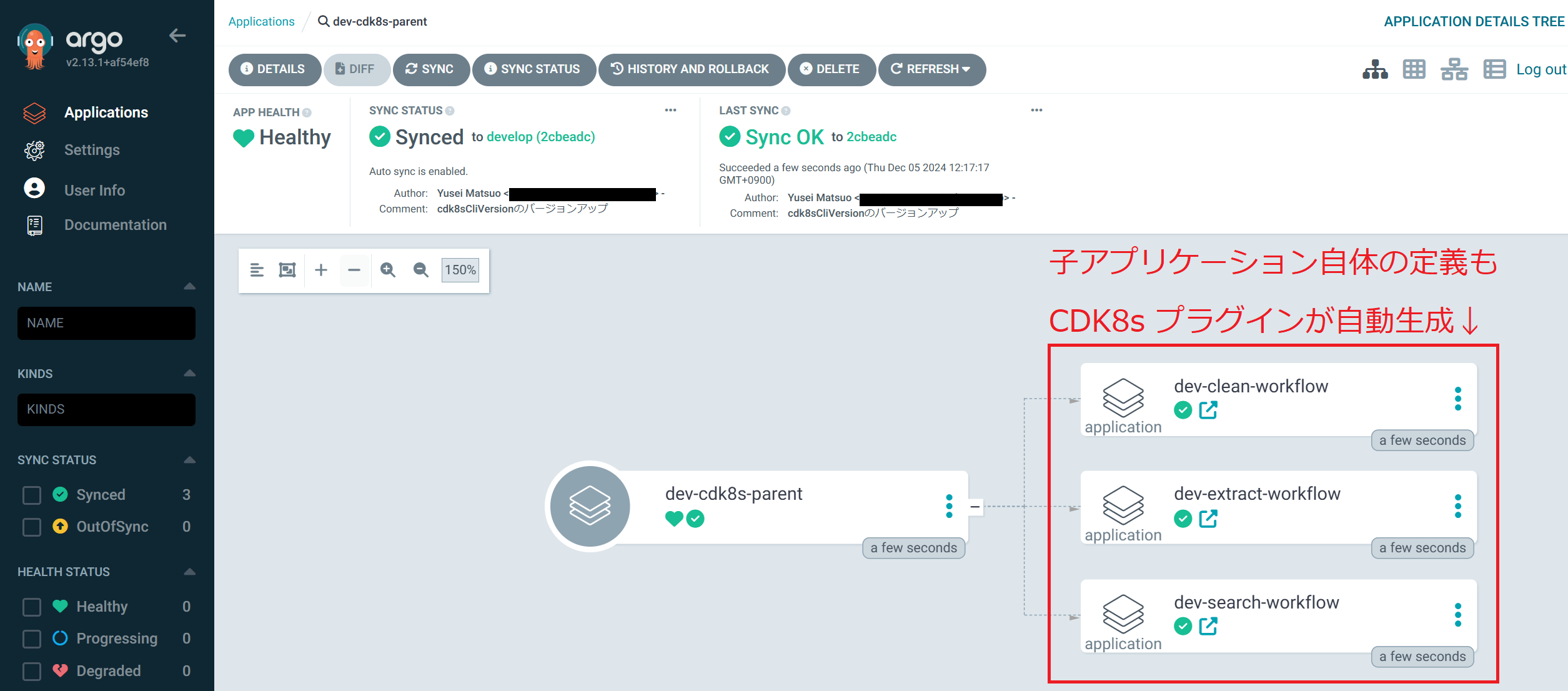This screenshot has height=691, width=1568.
Task: Open the REFRESH dropdown arrow
Action: coord(966,69)
